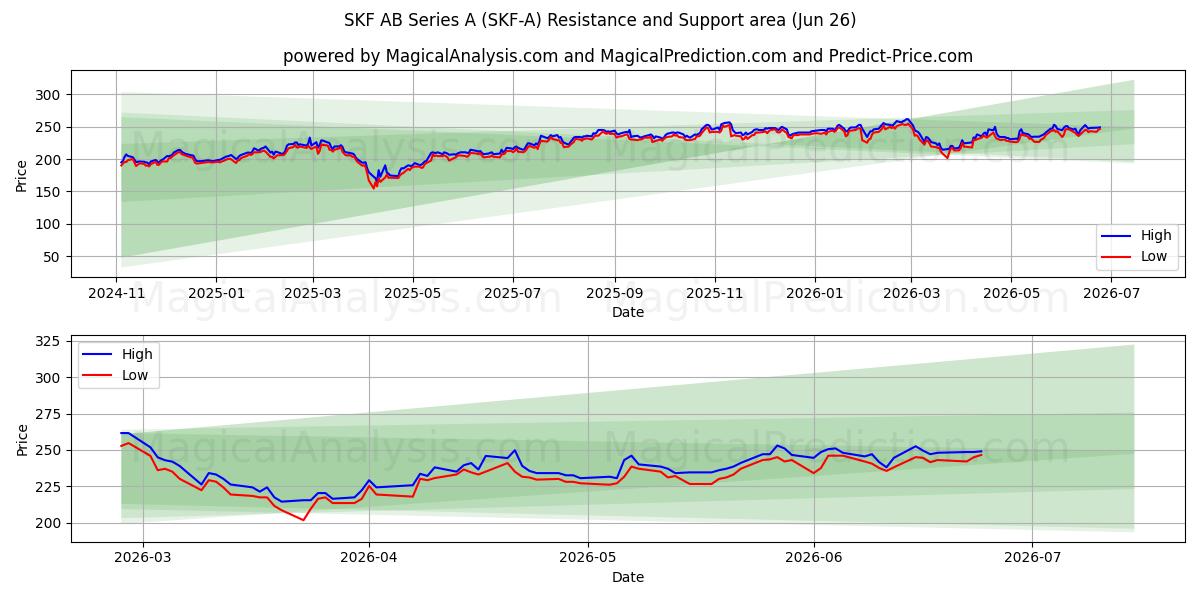
Task: Click the top chart x-axis label '2025-07'
Action: pyautogui.click(x=512, y=293)
